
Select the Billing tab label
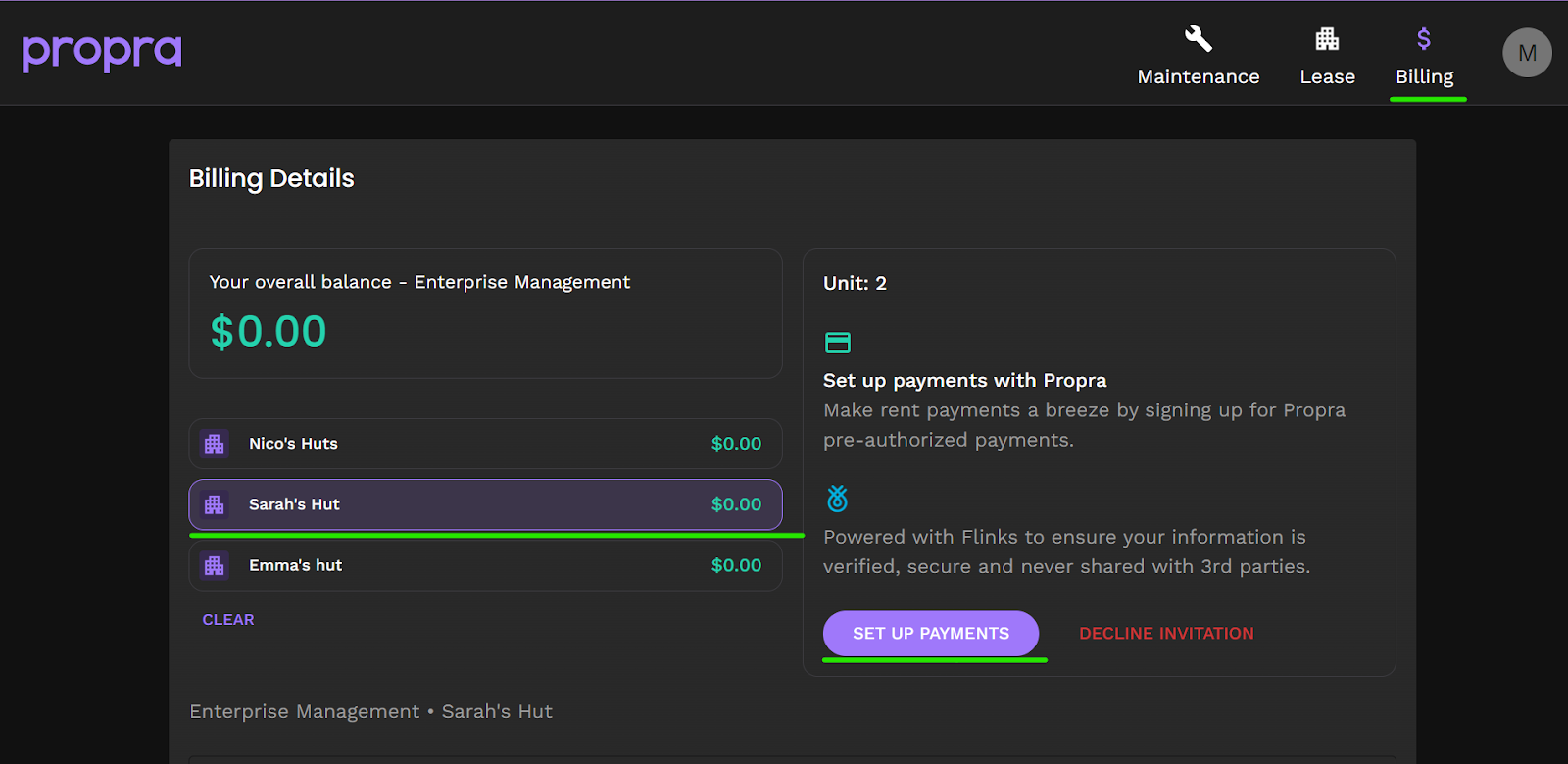point(1425,76)
